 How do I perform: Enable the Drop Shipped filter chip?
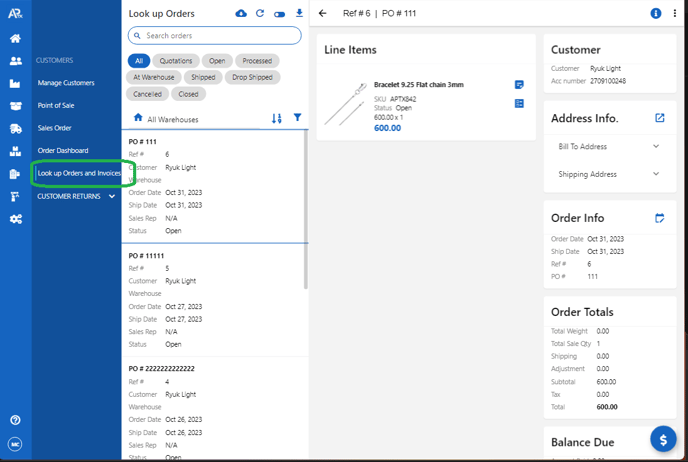click(252, 77)
